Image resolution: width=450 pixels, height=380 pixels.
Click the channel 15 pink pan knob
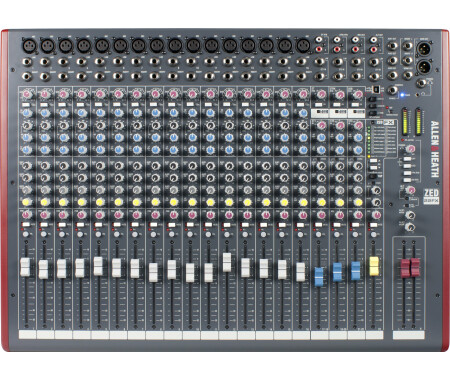coord(284,215)
